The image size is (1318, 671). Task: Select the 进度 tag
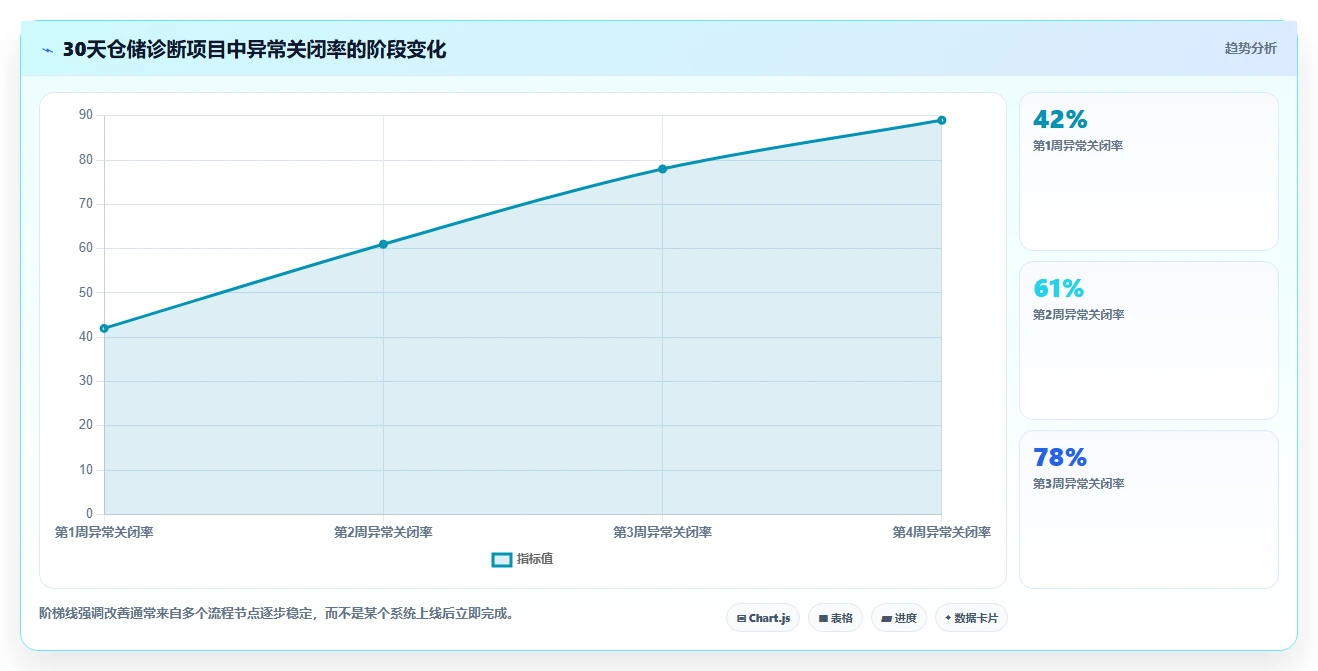point(899,618)
